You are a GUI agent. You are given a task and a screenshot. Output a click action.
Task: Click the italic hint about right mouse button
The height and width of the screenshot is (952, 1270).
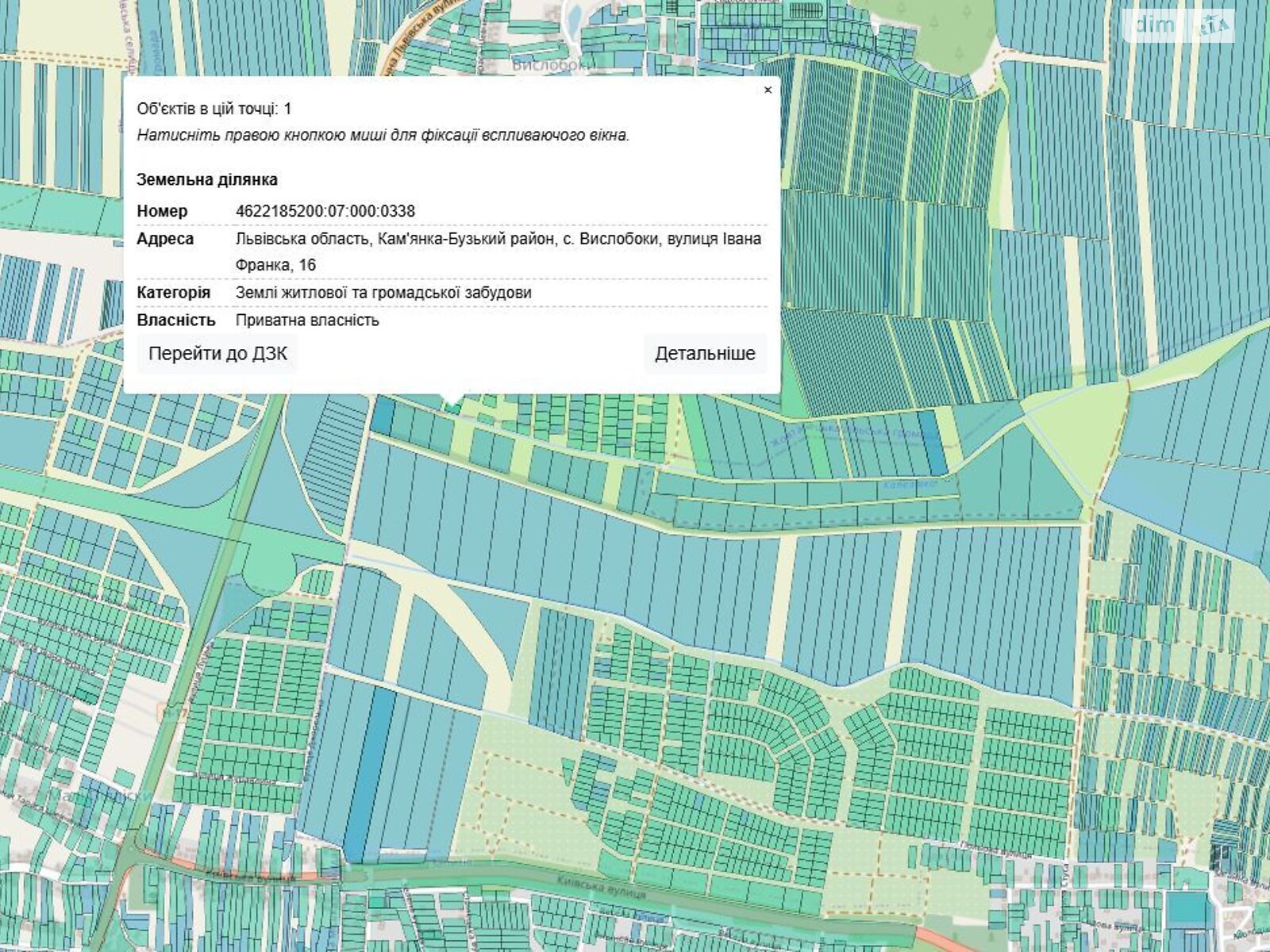383,135
